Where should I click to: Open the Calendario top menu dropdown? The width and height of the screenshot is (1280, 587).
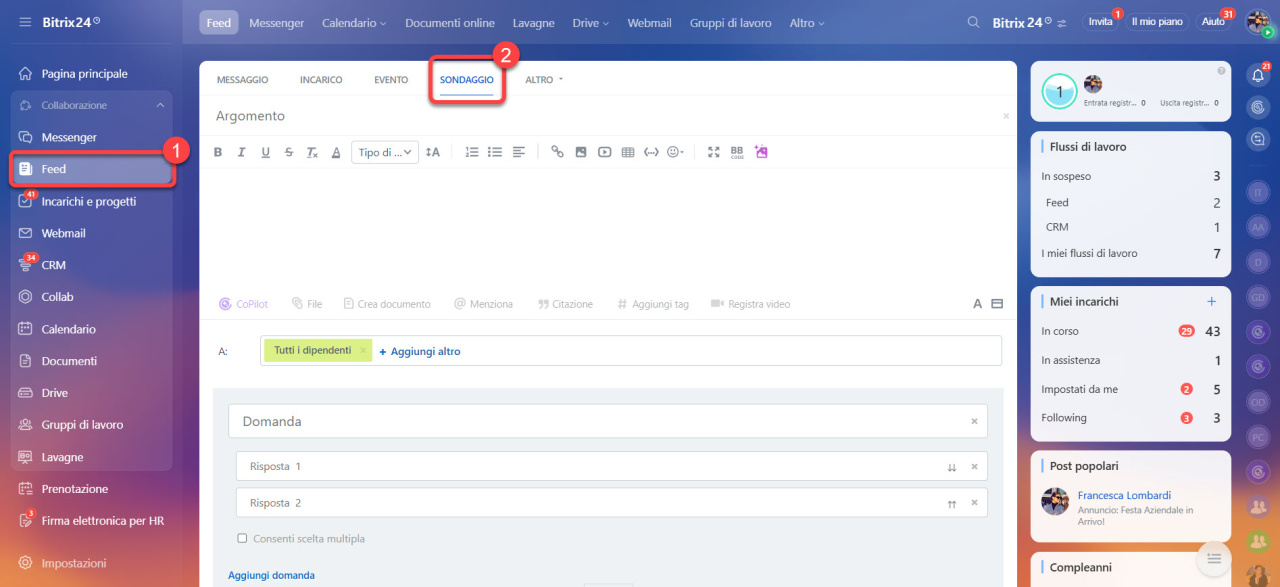pos(354,22)
